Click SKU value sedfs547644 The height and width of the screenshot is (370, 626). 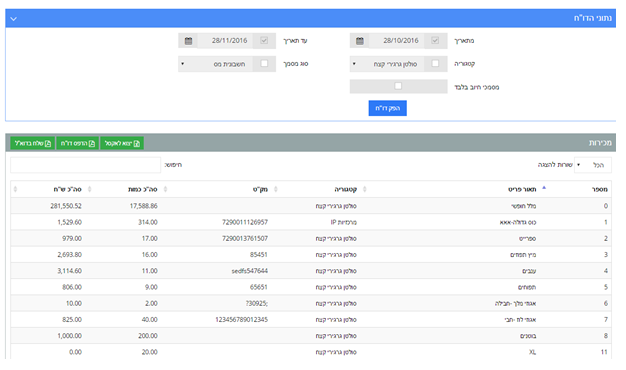(250, 271)
